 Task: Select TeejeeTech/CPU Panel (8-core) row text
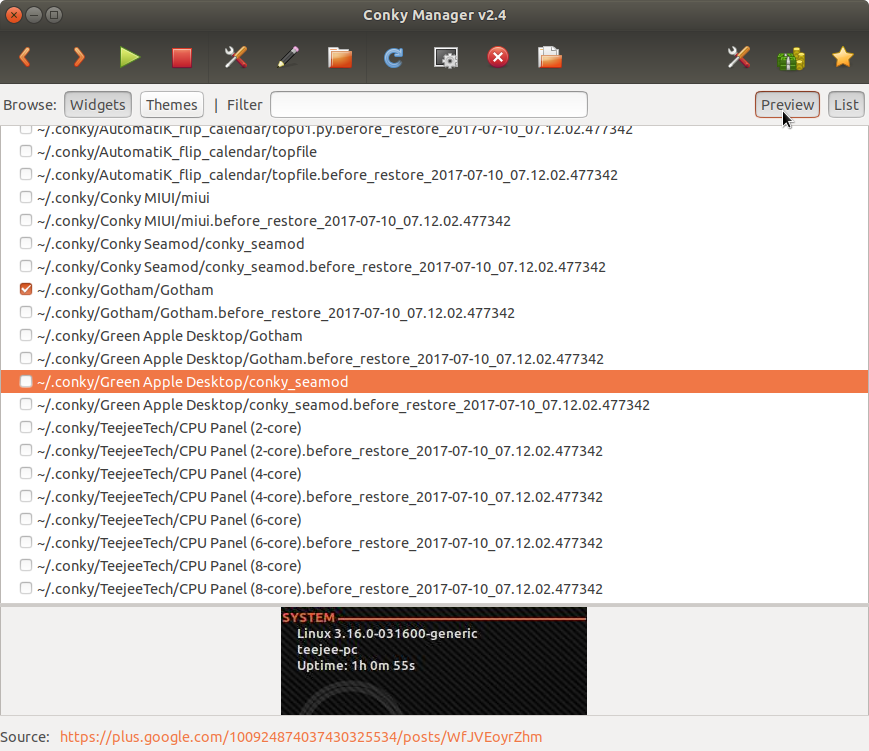170,566
